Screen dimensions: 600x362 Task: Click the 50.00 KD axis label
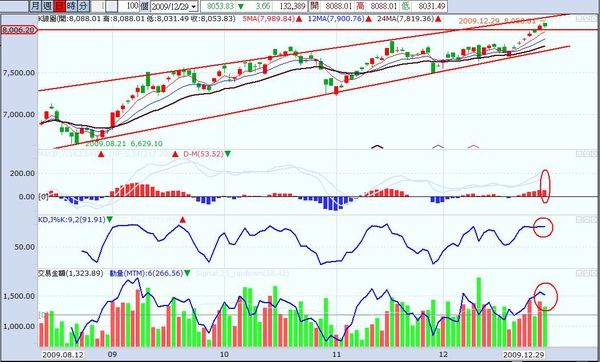point(24,247)
